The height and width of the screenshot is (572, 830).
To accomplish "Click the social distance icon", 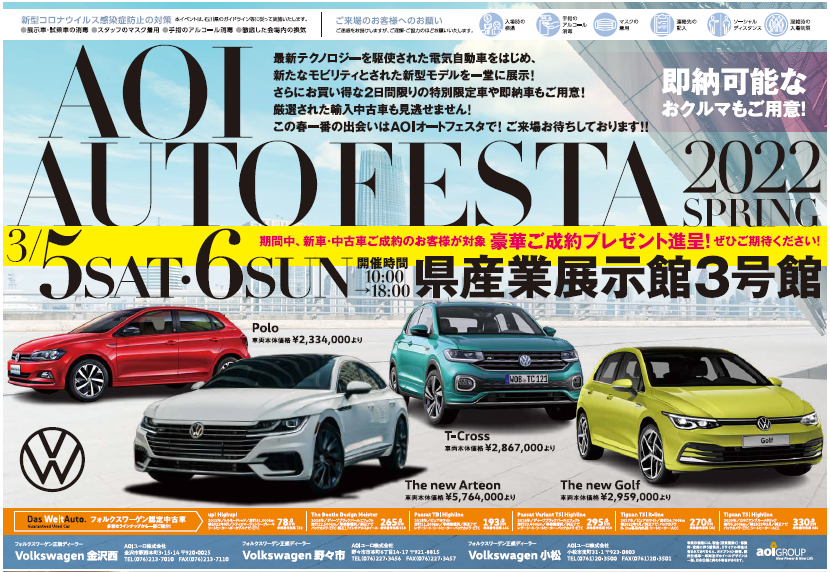I will 719,24.
